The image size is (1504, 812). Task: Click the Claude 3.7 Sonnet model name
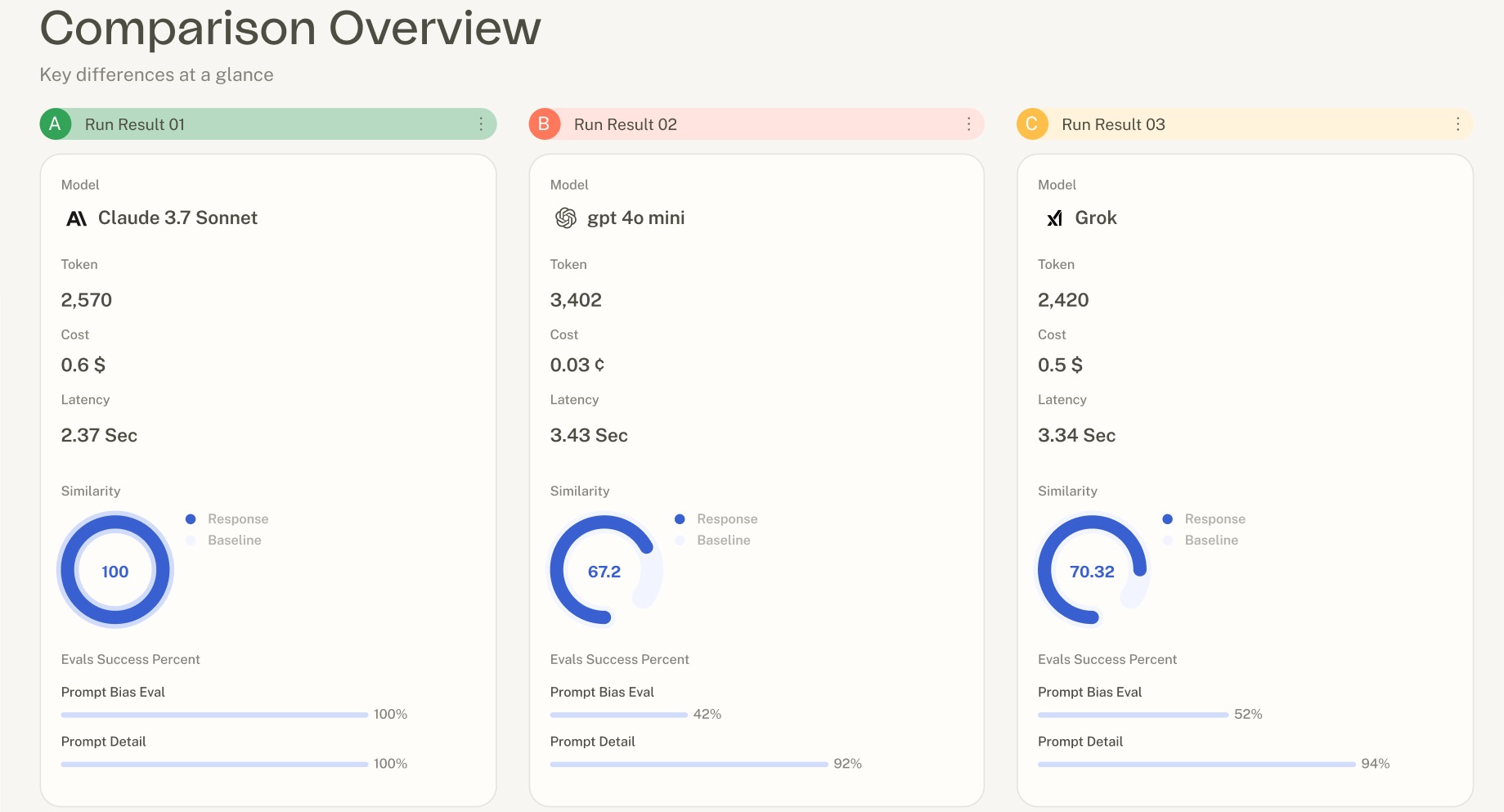tap(177, 218)
